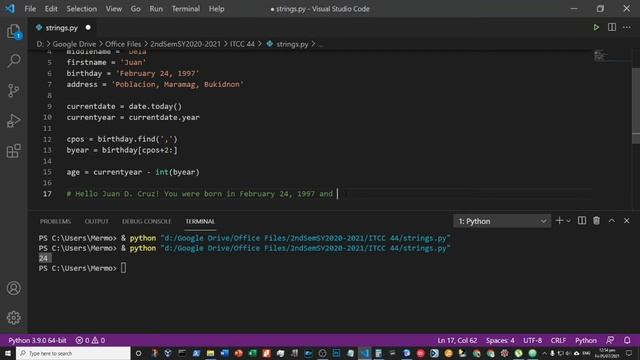640x360 pixels.
Task: Open the Explorer view in activity bar
Action: [13, 31]
